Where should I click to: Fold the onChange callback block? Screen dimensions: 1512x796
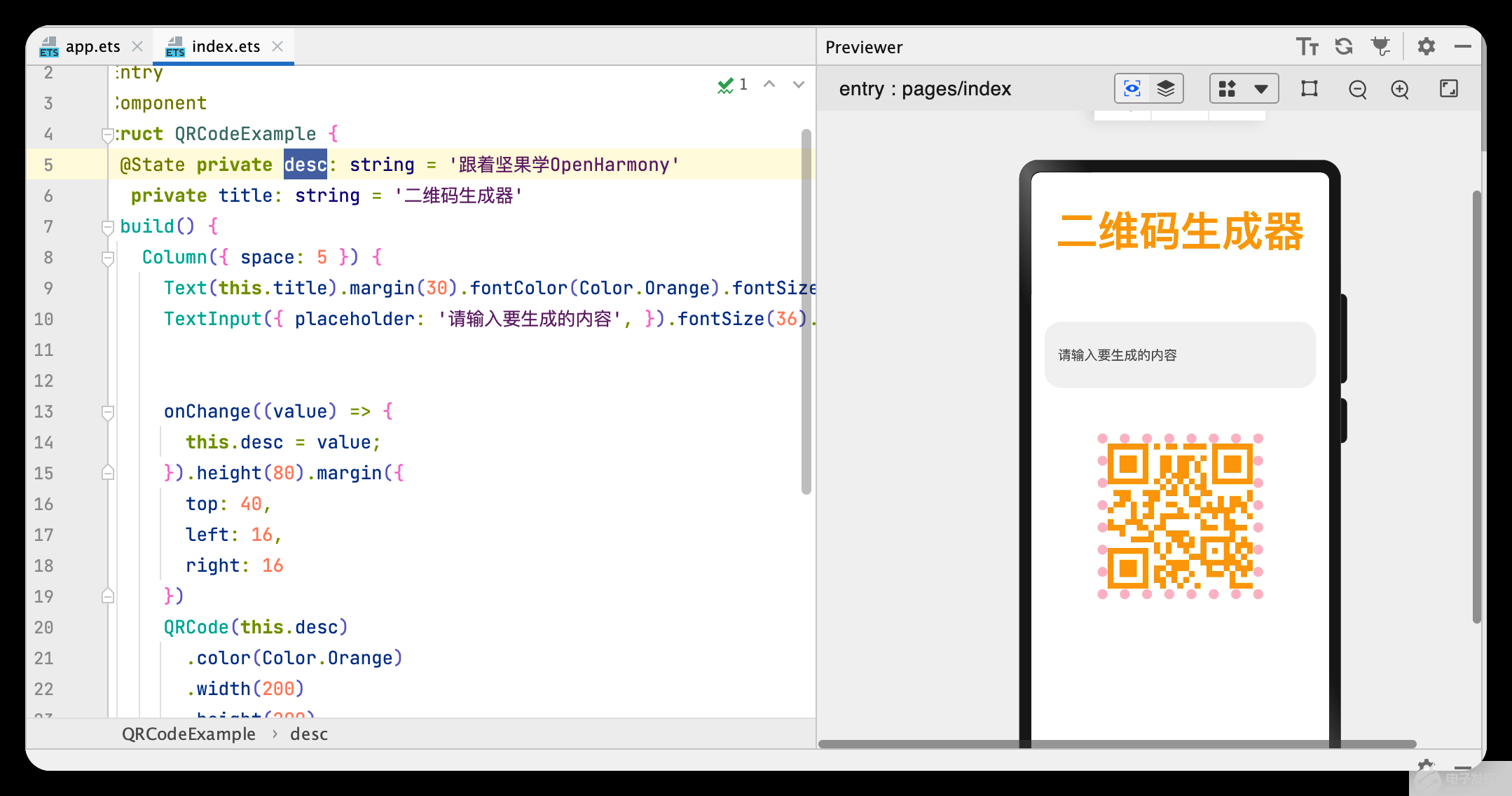(108, 412)
